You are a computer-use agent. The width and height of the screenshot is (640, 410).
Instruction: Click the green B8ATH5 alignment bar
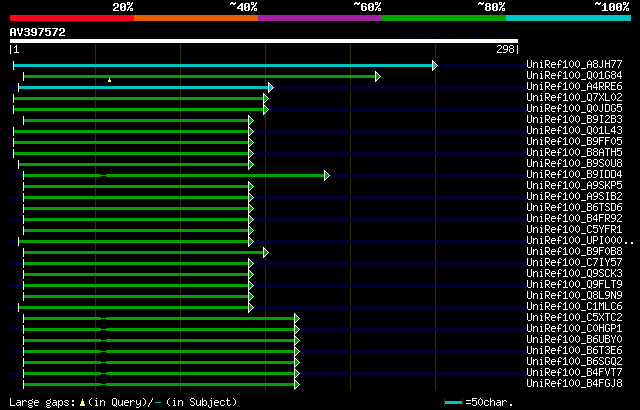131,153
